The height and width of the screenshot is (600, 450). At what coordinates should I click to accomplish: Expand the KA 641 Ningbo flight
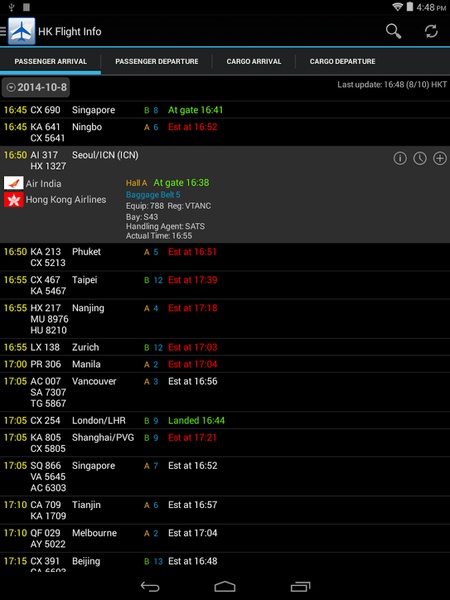coord(225,132)
